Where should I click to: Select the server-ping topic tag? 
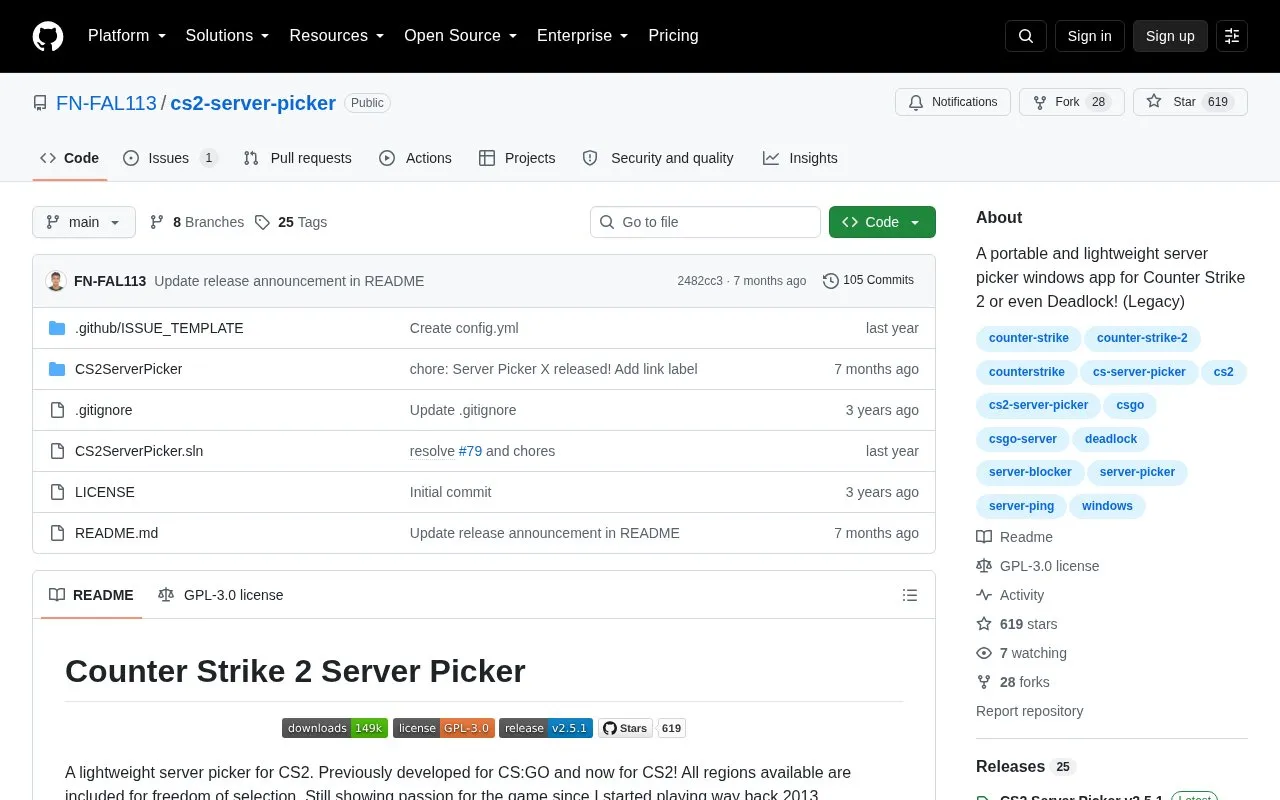tap(1021, 506)
